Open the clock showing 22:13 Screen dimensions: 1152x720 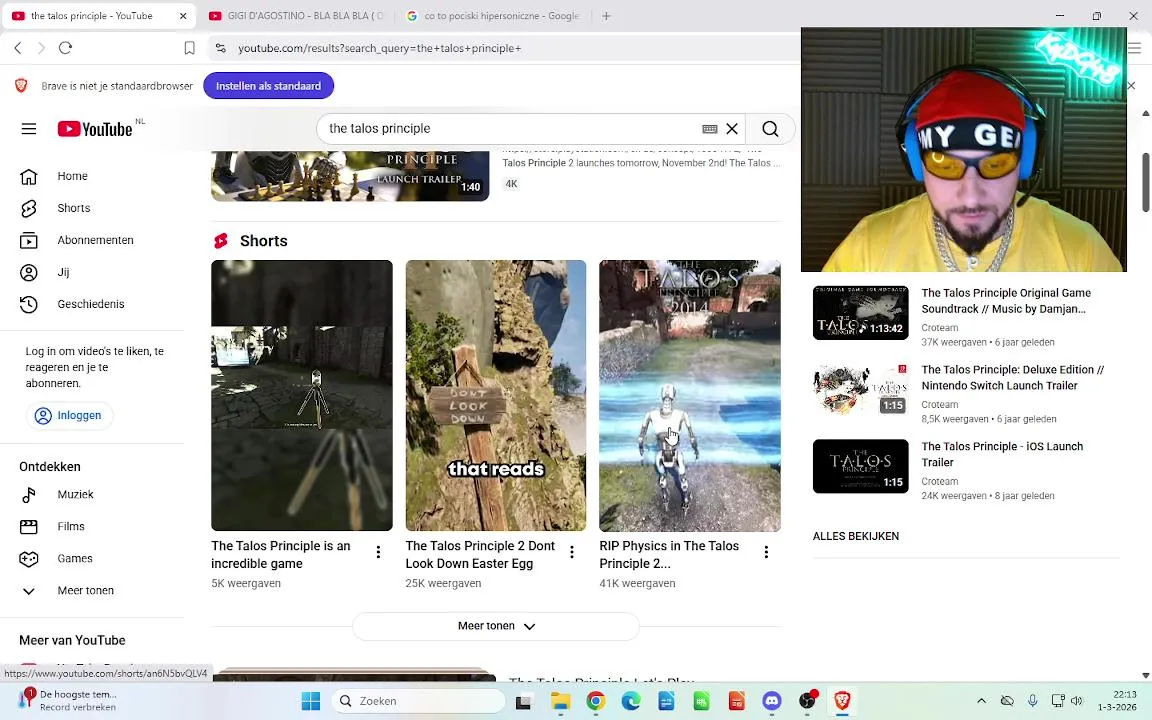point(1117,701)
